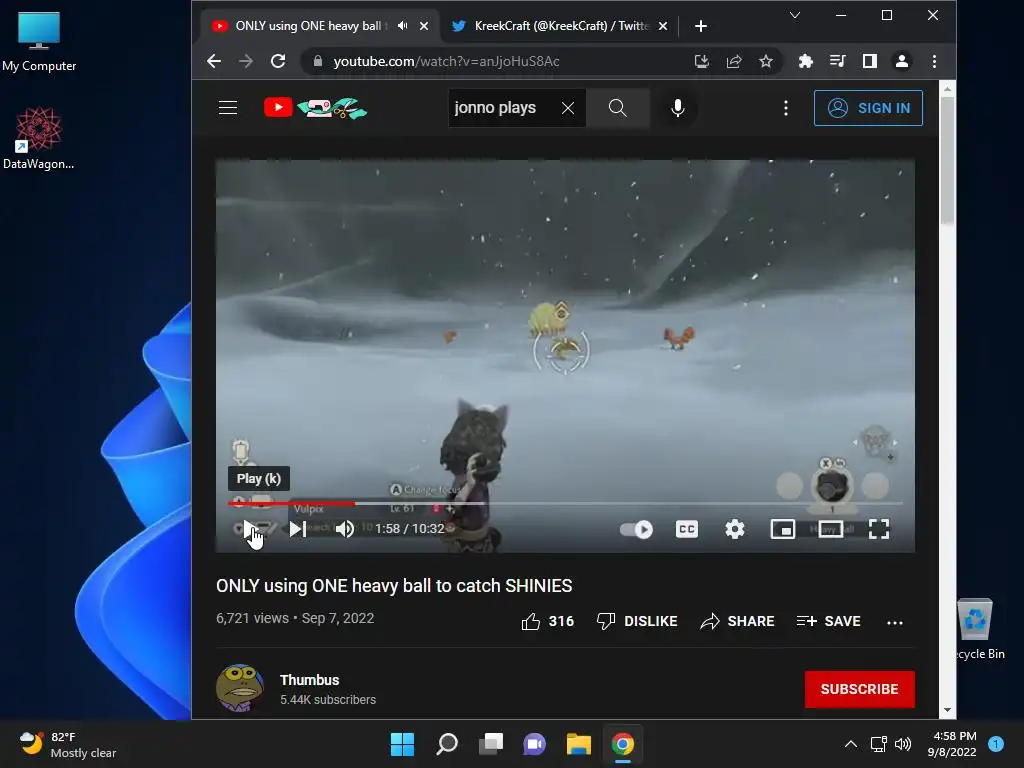1024x768 pixels.
Task: View site info lock icon
Action: pyautogui.click(x=317, y=61)
